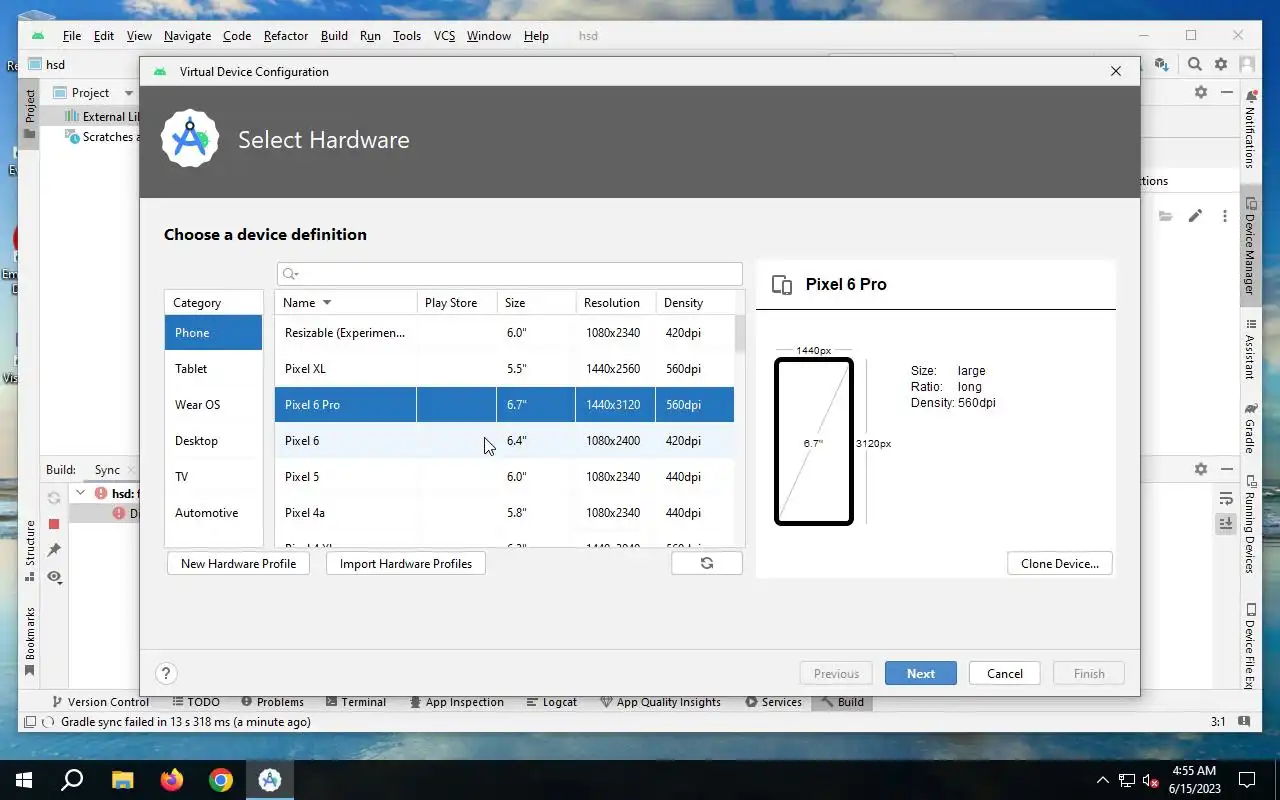The image size is (1280, 800).
Task: Select the Tablet category
Action: (x=214, y=369)
